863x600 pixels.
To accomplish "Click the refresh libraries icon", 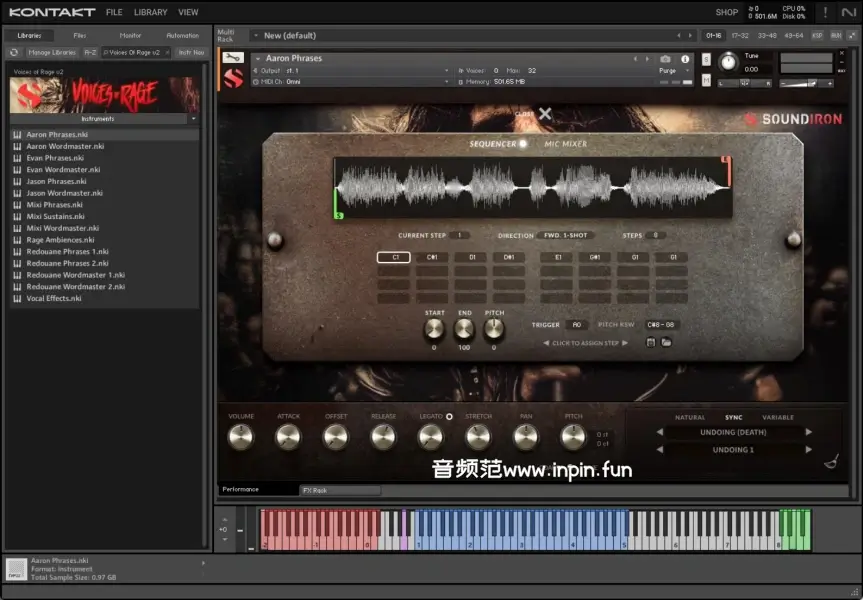I will (14, 52).
